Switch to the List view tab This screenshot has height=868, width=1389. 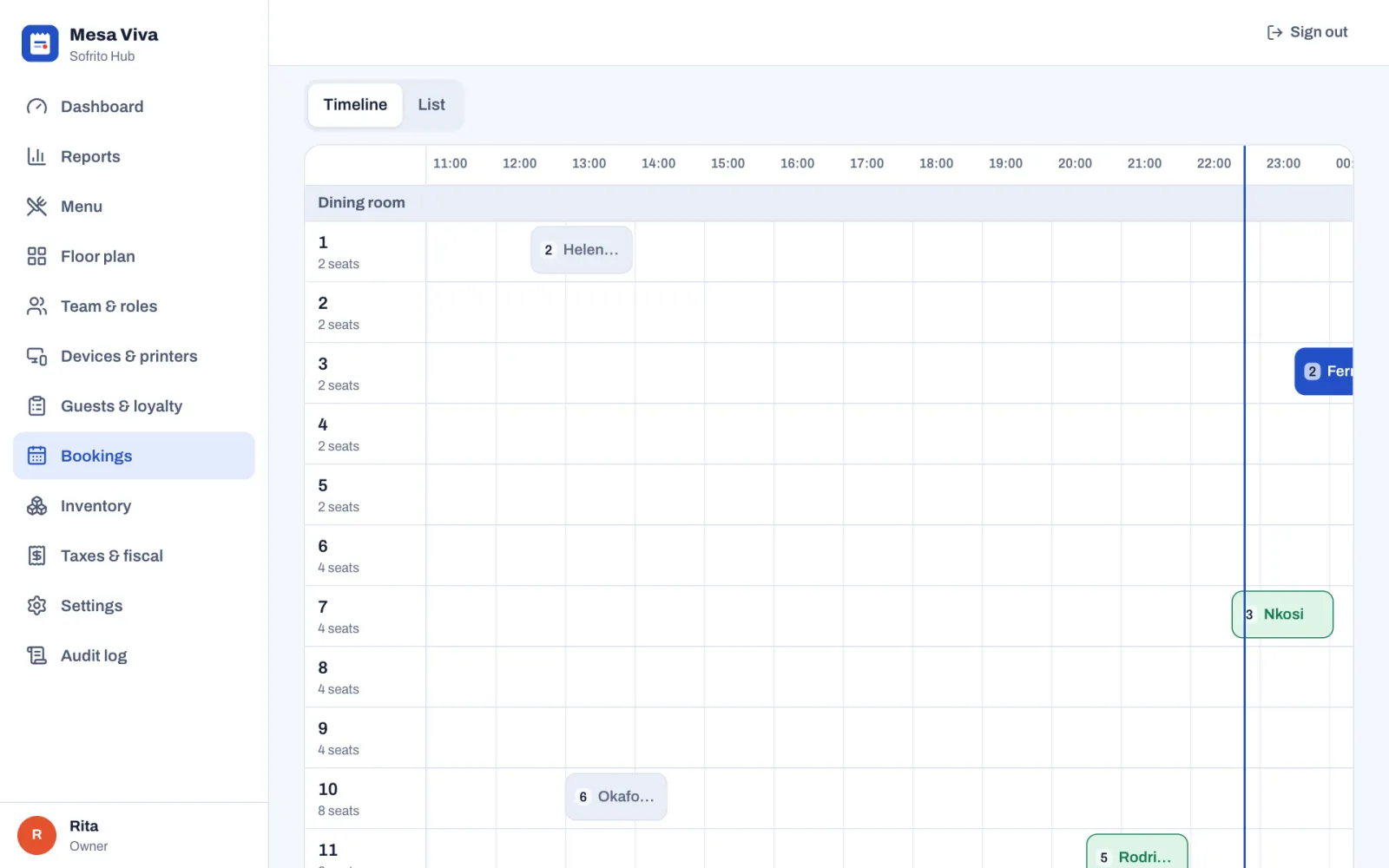point(431,105)
